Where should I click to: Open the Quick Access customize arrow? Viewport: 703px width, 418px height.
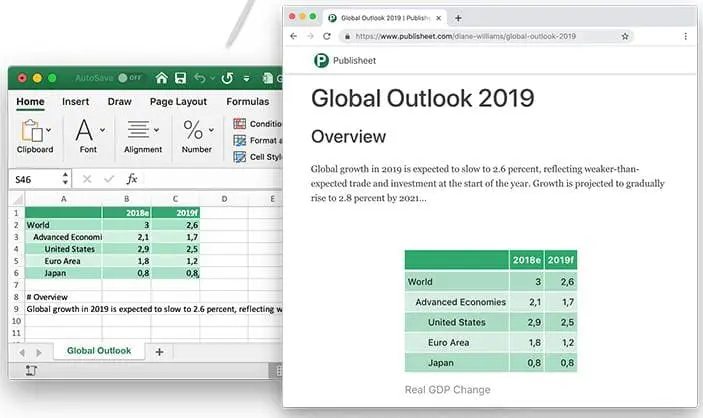[x=247, y=78]
